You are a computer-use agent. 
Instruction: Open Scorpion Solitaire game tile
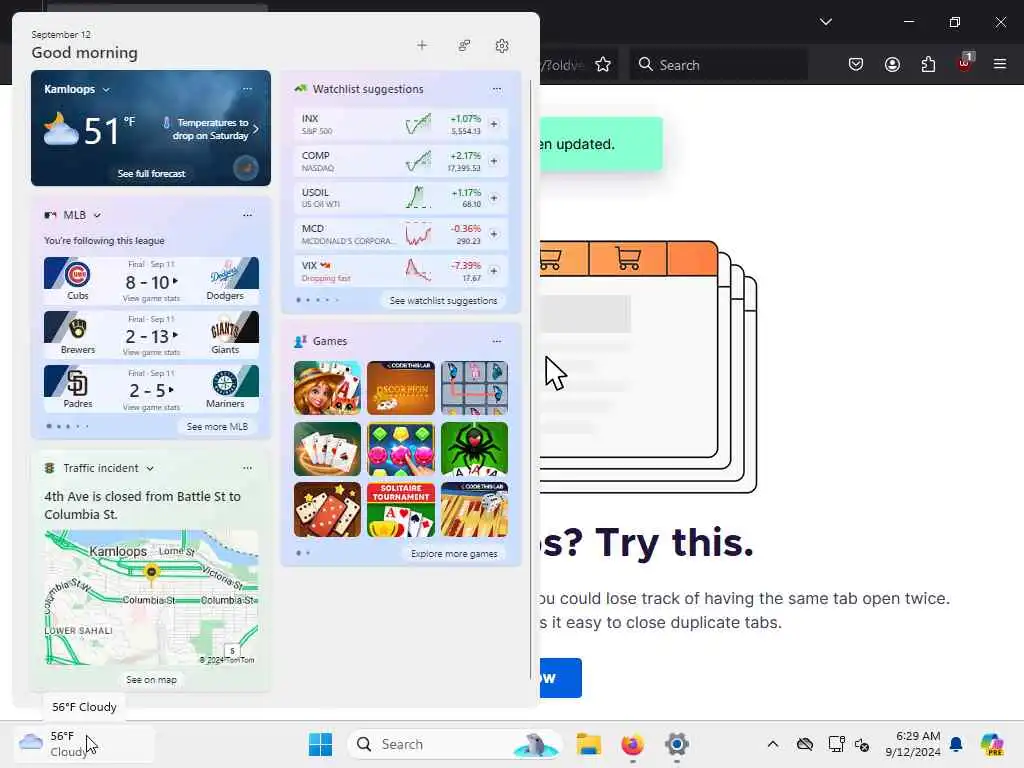(400, 388)
